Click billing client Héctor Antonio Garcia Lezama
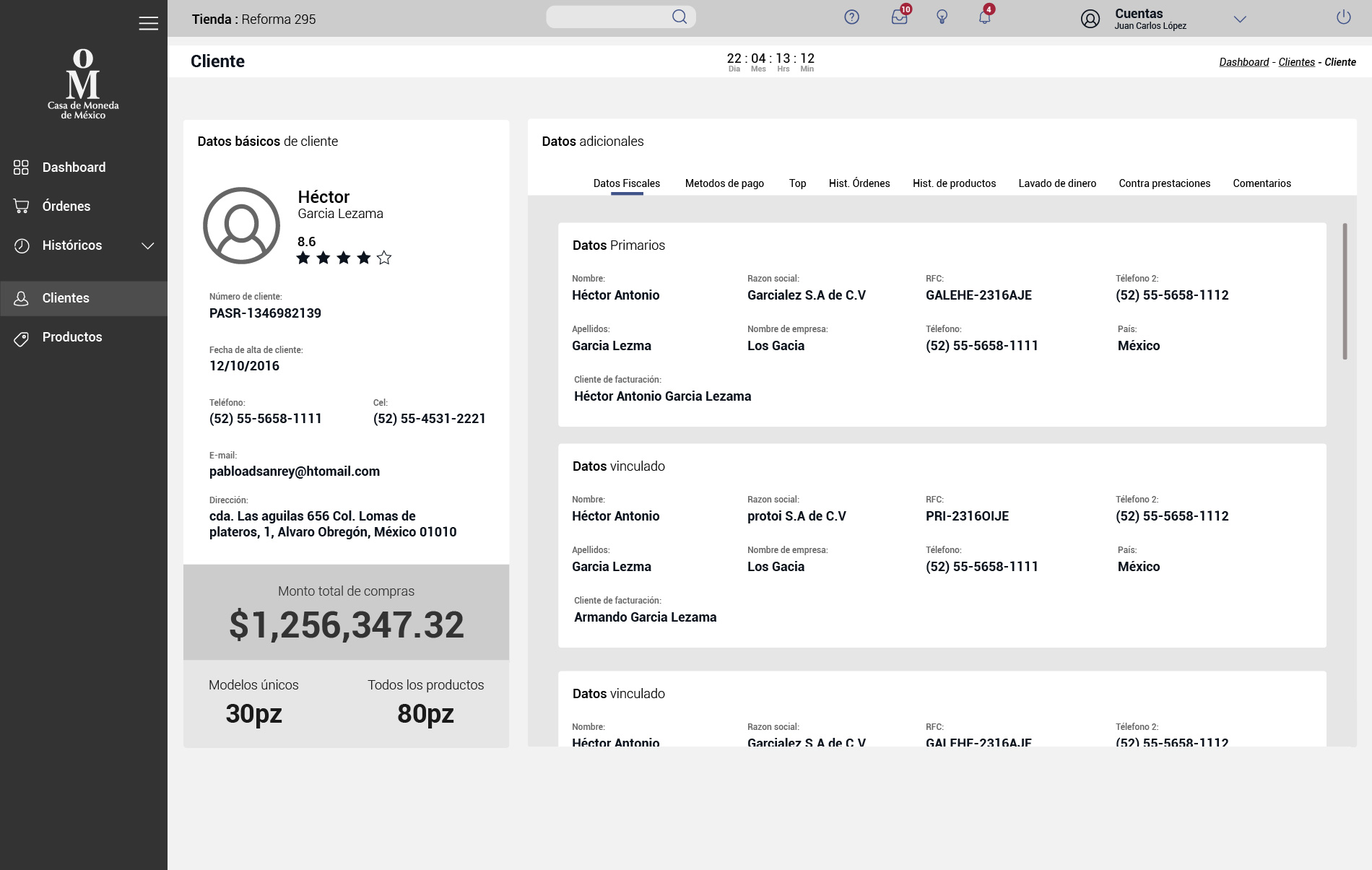Image resolution: width=1372 pixels, height=870 pixels. pos(662,396)
